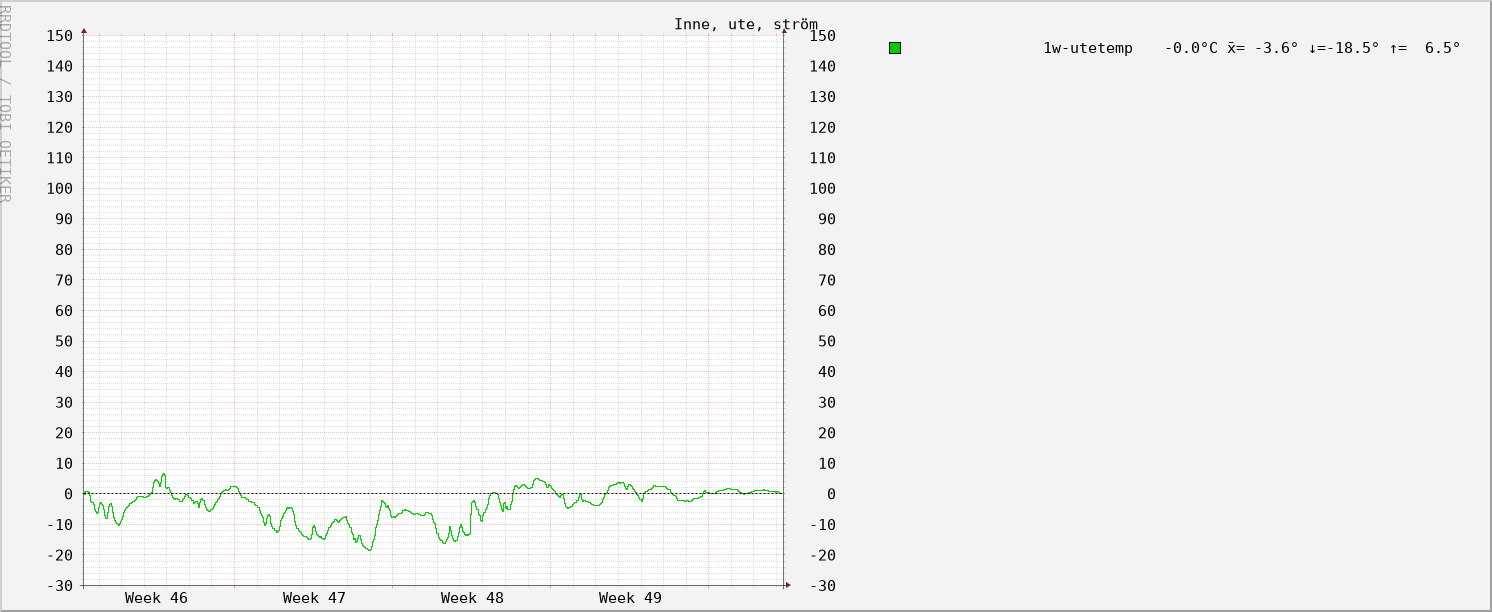1492x612 pixels.
Task: Click the 100 label on right y-axis
Action: click(822, 189)
